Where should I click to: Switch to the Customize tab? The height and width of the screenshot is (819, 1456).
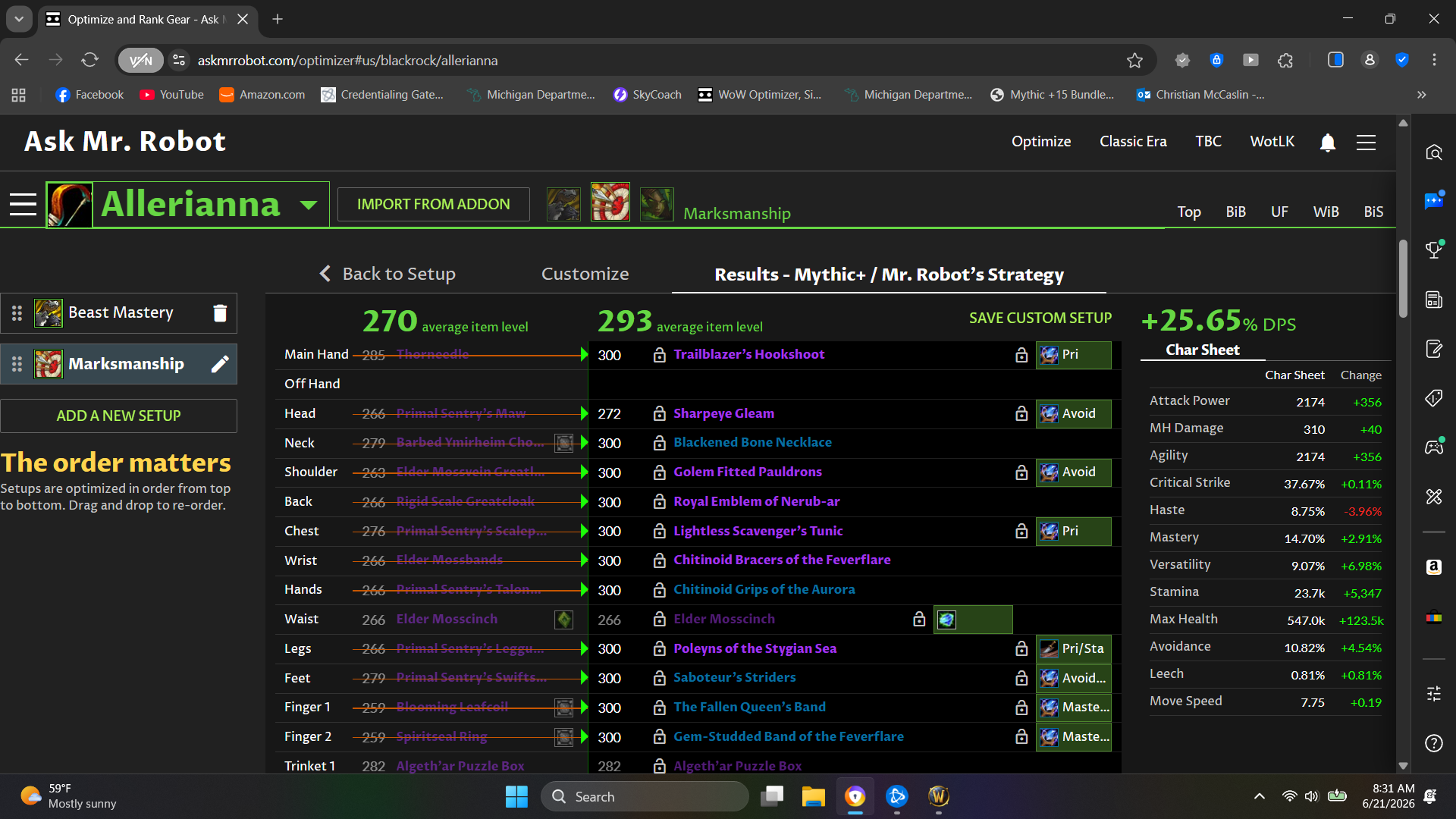[x=585, y=274]
